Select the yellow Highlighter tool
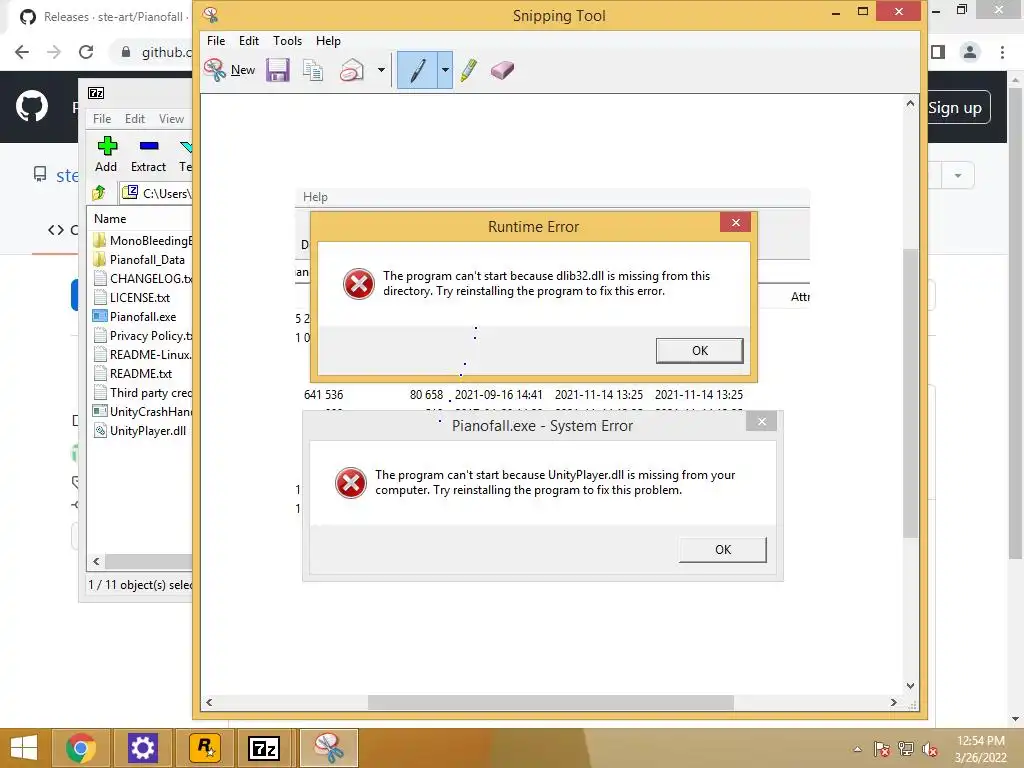The height and width of the screenshot is (768, 1024). pyautogui.click(x=468, y=70)
